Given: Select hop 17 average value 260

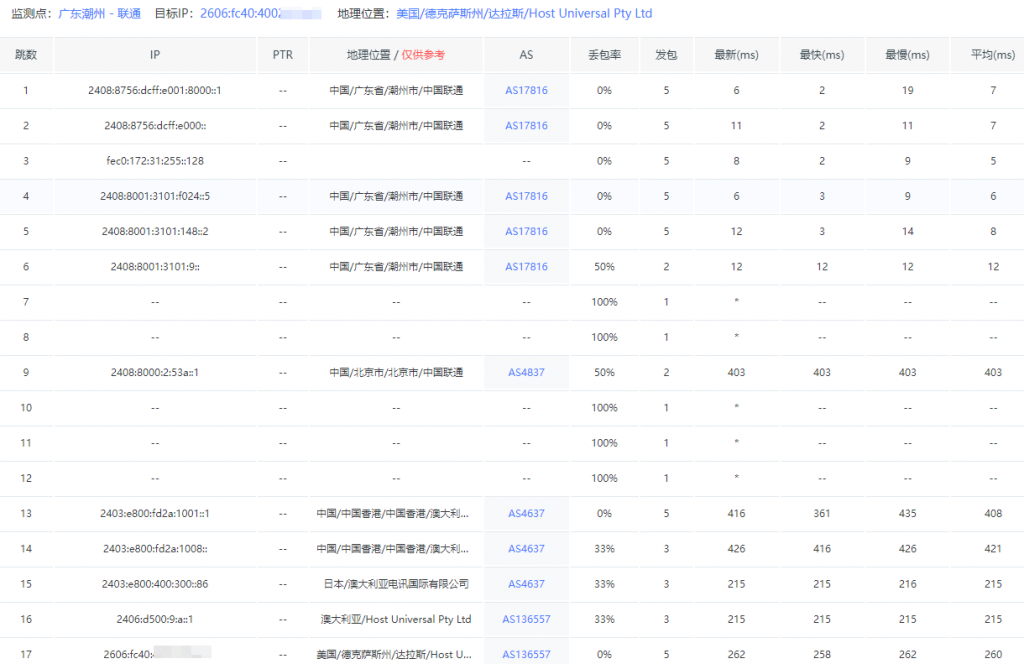Looking at the screenshot, I should [993, 654].
